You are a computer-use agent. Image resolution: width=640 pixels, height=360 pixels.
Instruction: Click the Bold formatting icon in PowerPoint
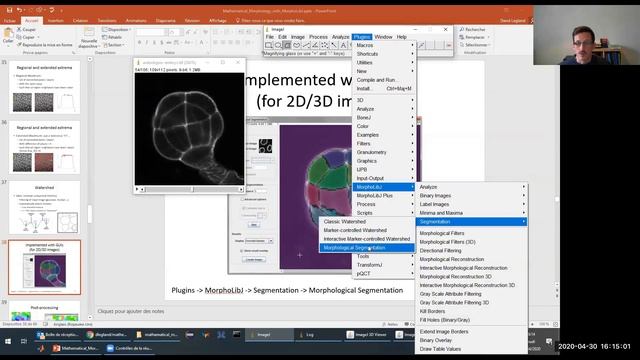(139, 42)
